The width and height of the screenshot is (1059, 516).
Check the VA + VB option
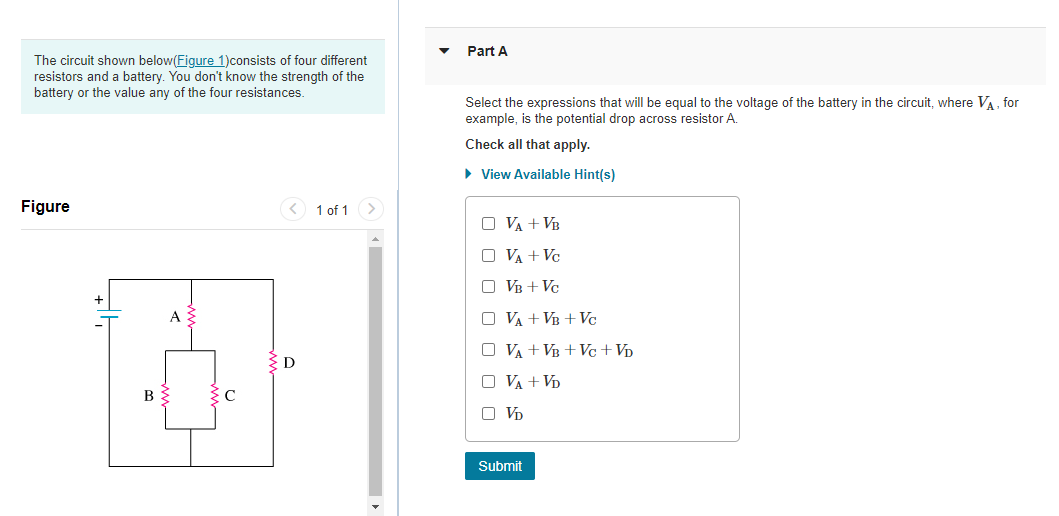click(488, 224)
